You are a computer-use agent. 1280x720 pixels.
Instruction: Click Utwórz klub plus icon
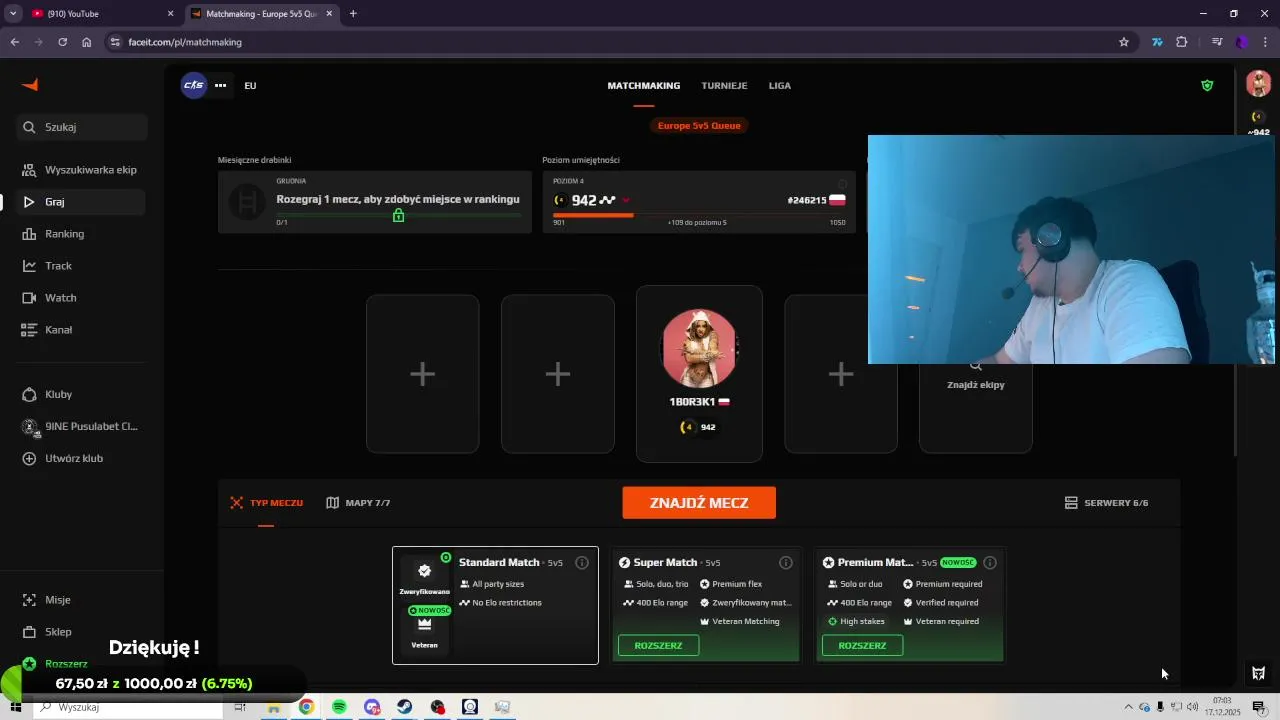point(29,458)
